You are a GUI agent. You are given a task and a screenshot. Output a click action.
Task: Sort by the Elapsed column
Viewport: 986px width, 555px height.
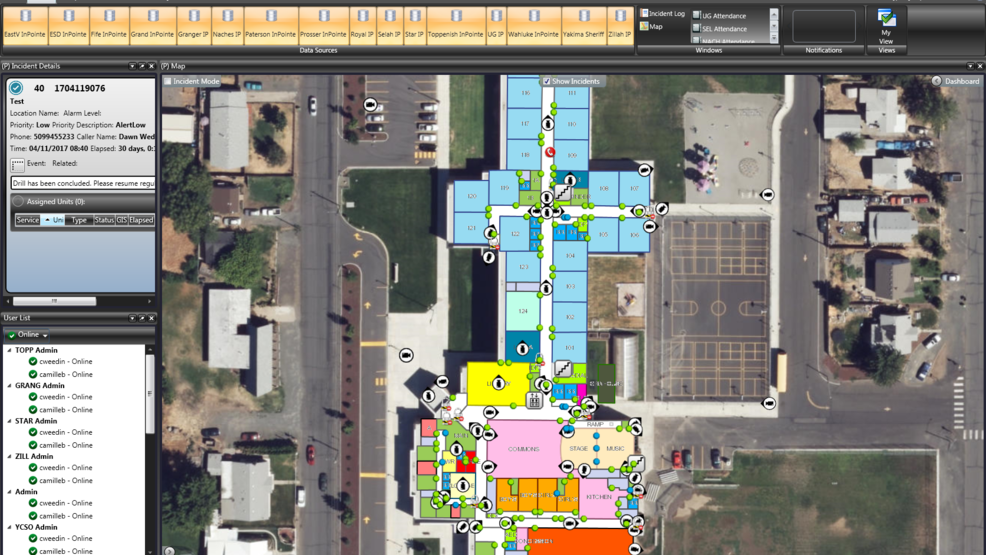(141, 220)
